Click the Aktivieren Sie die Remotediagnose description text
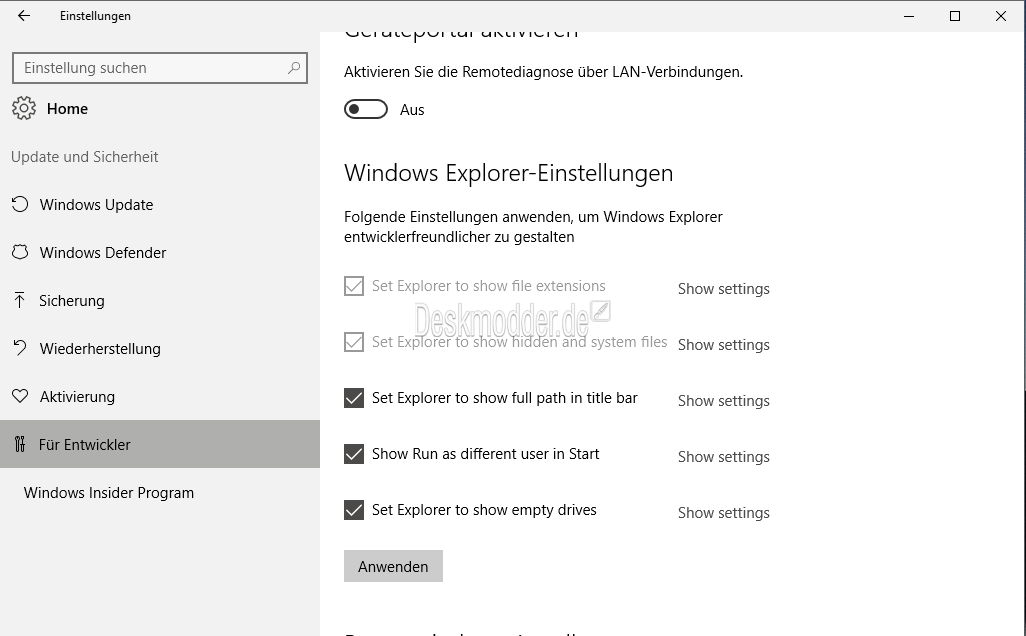1026x636 pixels. (x=544, y=72)
